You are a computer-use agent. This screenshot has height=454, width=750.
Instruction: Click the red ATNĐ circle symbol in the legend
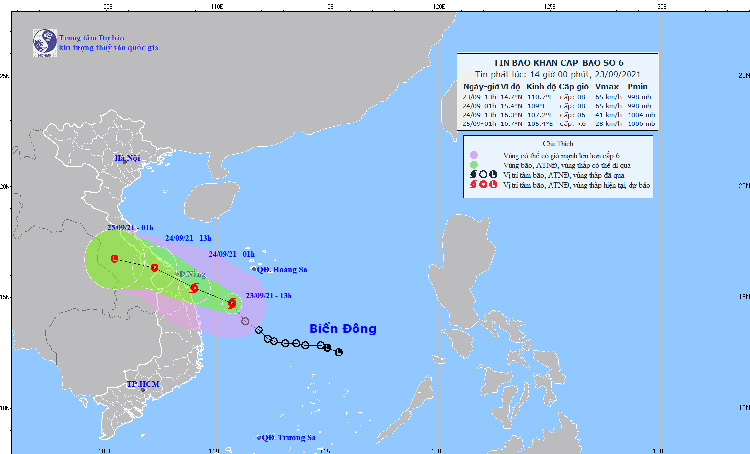tap(483, 185)
